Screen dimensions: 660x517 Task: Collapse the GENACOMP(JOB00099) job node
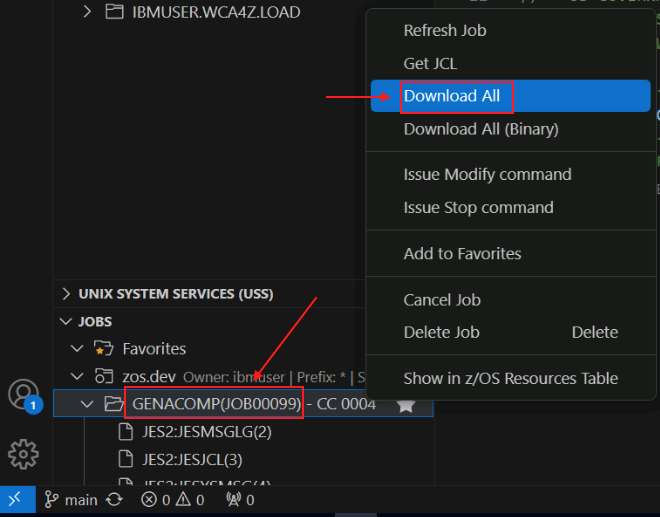pyautogui.click(x=87, y=404)
